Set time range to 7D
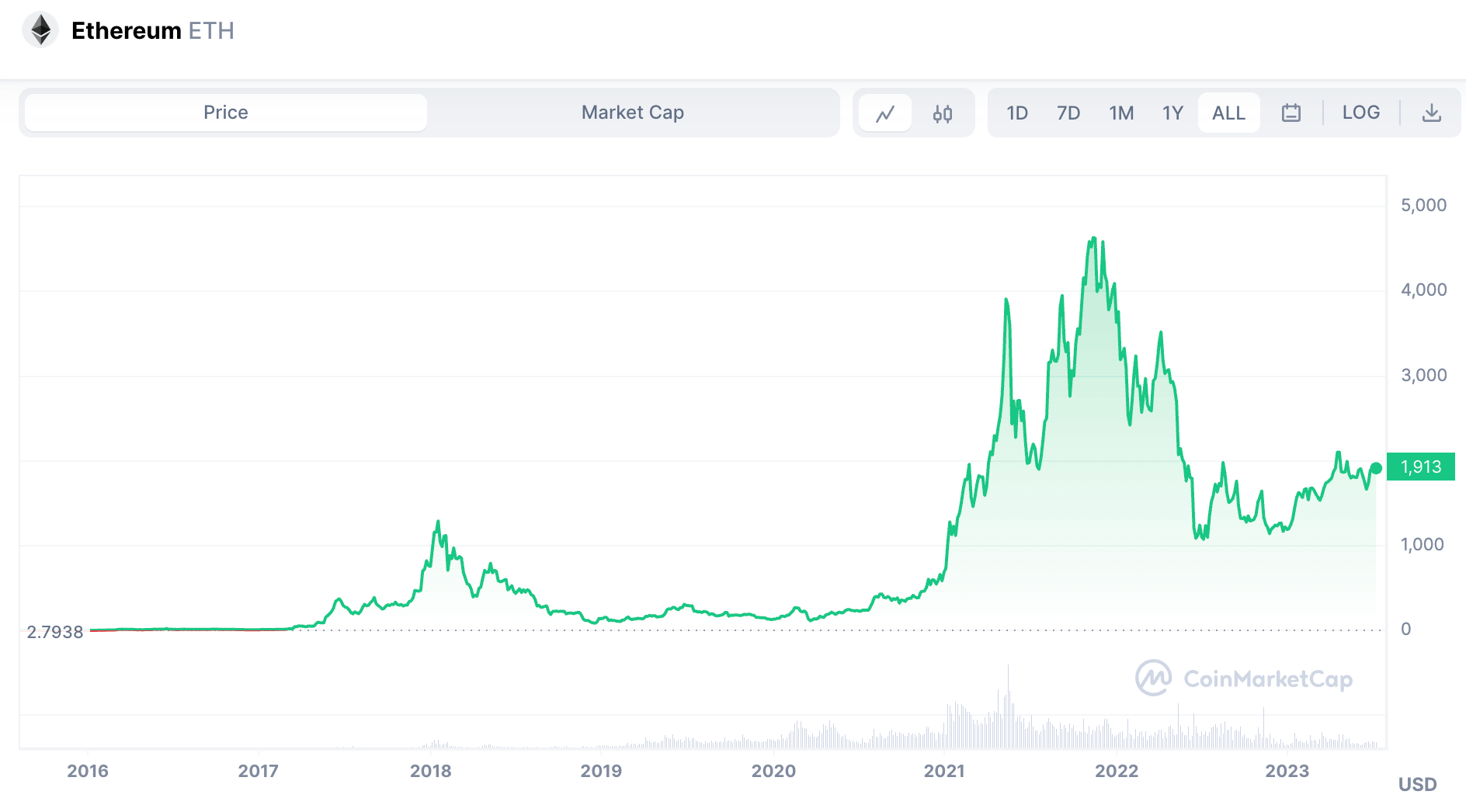 pyautogui.click(x=1068, y=113)
